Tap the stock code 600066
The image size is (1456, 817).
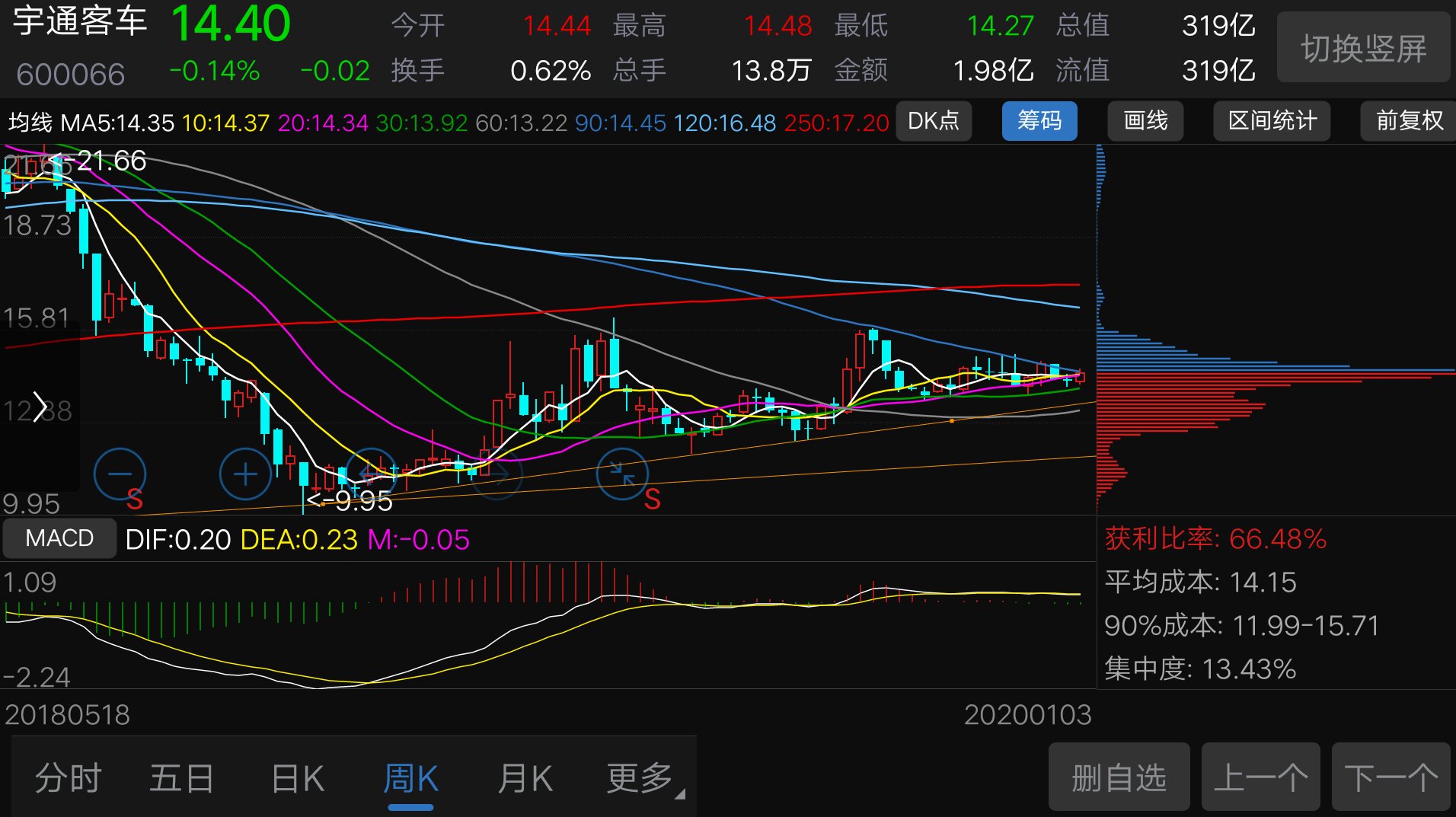click(70, 74)
